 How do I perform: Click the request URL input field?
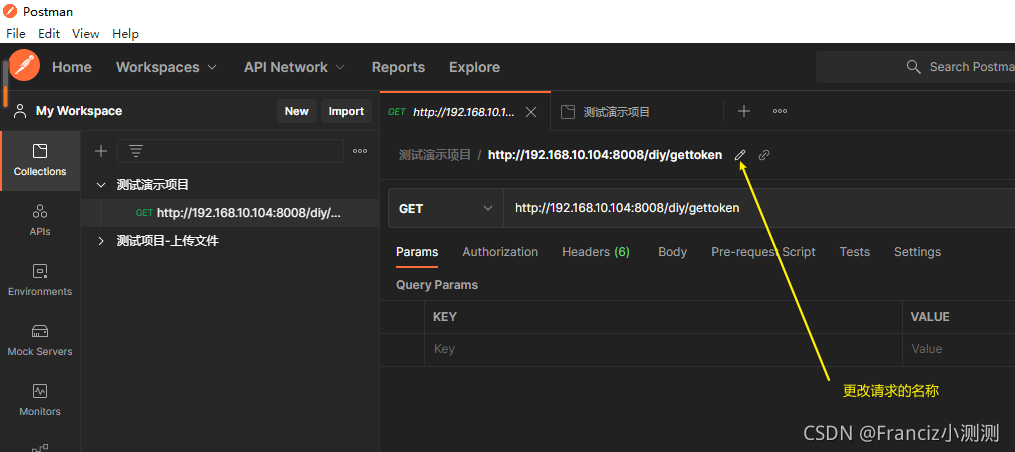(x=759, y=209)
